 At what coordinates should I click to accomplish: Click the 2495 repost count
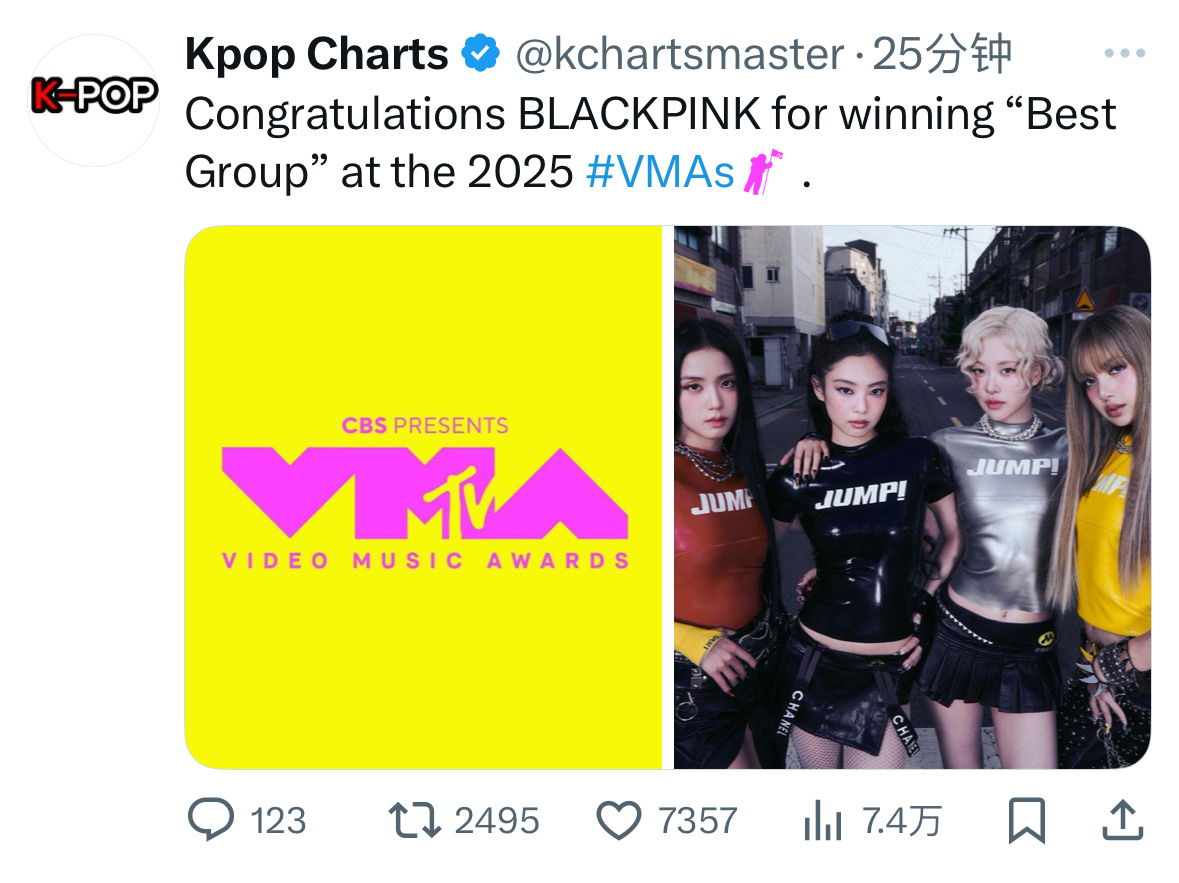pyautogui.click(x=497, y=821)
